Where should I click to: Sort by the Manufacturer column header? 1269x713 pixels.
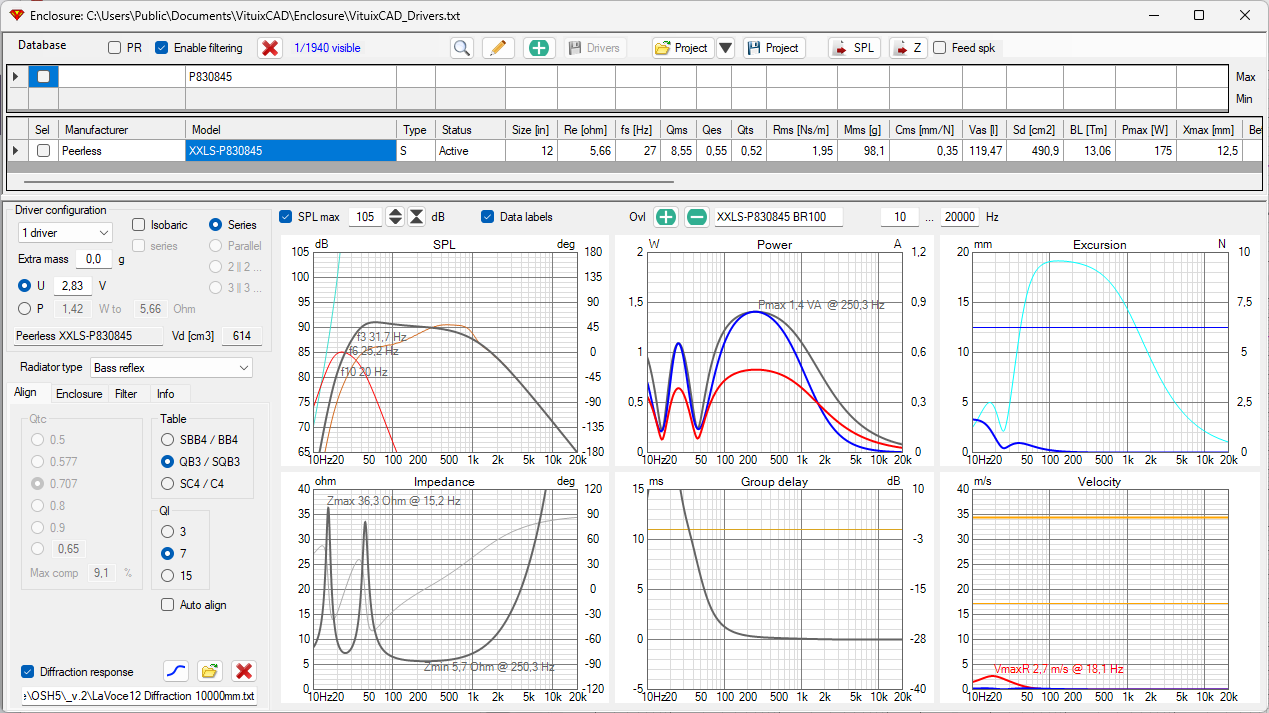[122, 130]
